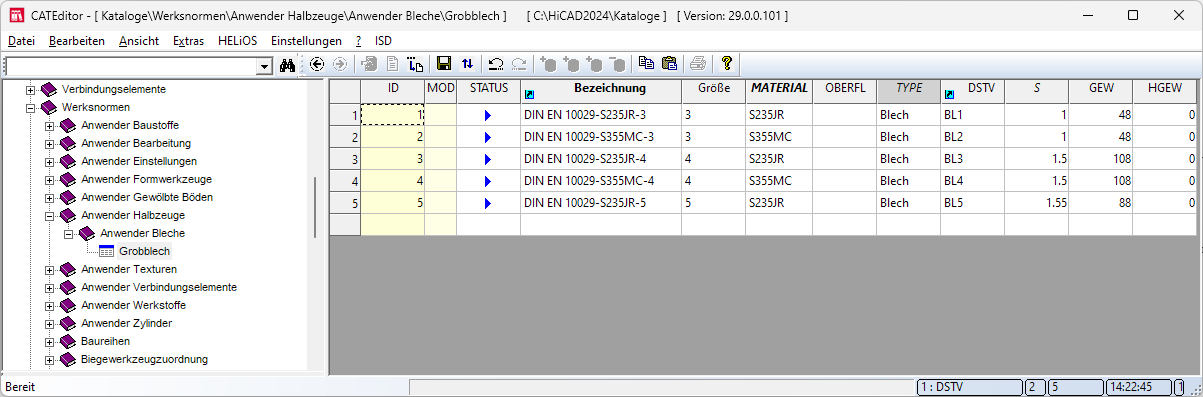The width and height of the screenshot is (1203, 397).
Task: Expand the Anwender Baustoffe node
Action: click(50, 125)
